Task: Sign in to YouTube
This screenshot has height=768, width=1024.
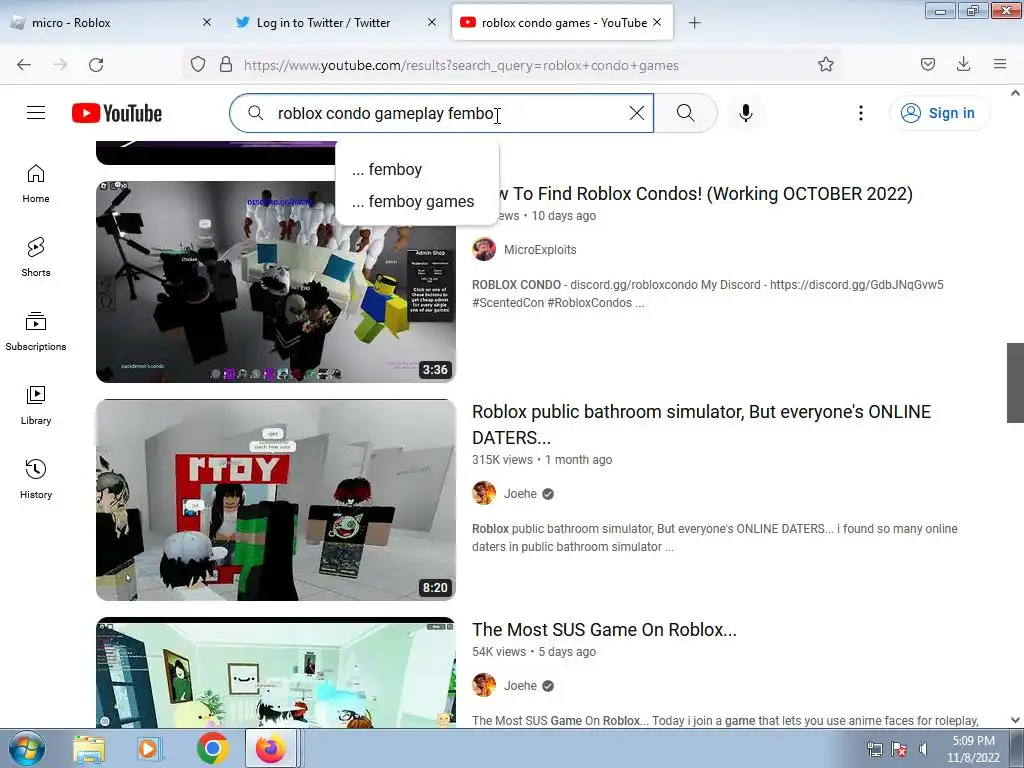Action: pyautogui.click(x=939, y=113)
